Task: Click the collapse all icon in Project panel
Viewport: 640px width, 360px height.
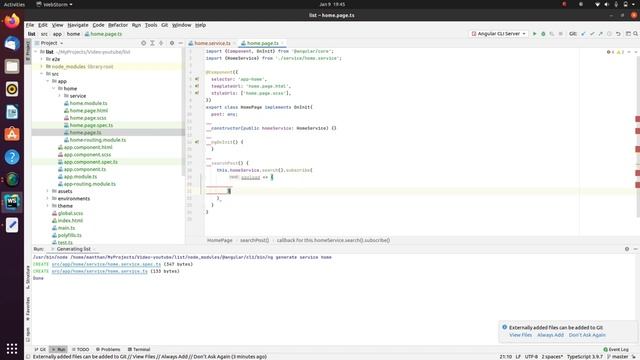Action: tap(161, 43)
